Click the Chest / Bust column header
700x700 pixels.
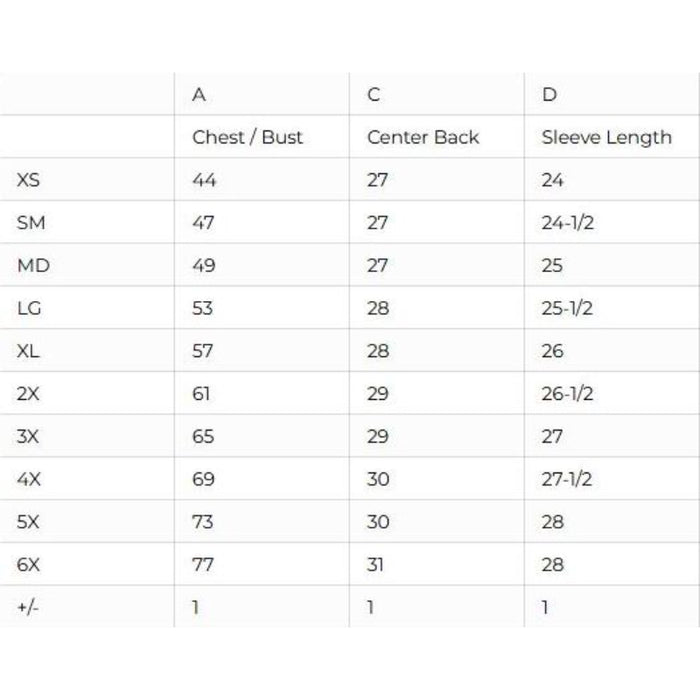coord(247,138)
